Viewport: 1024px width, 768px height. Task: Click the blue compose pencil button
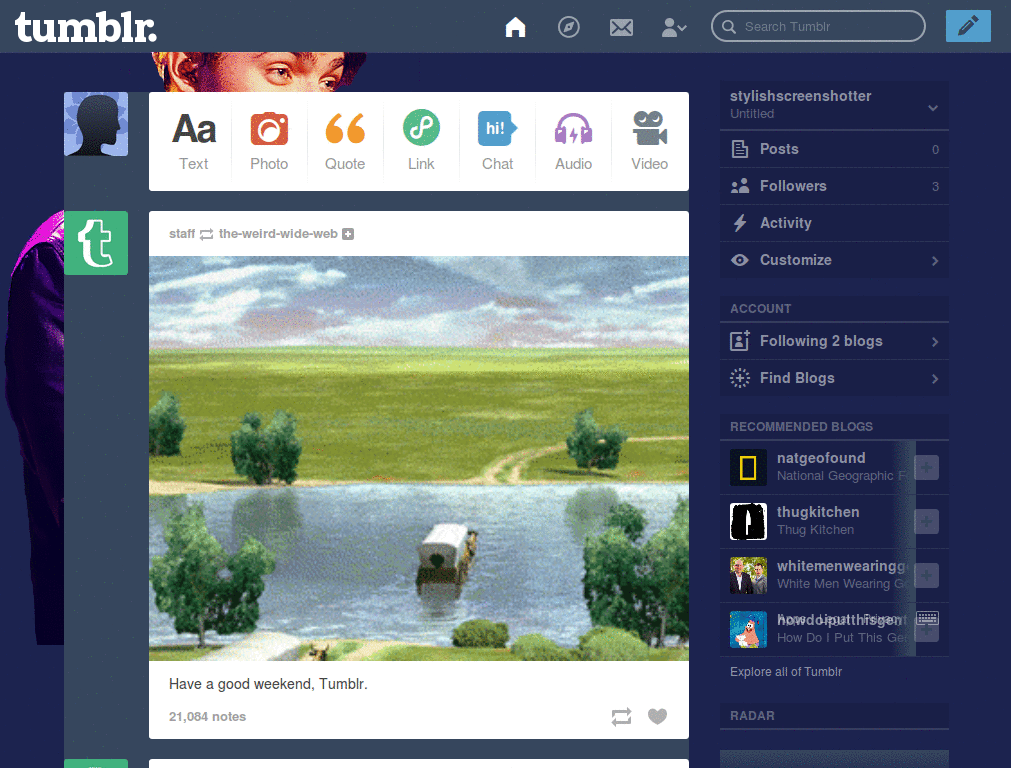pos(968,26)
